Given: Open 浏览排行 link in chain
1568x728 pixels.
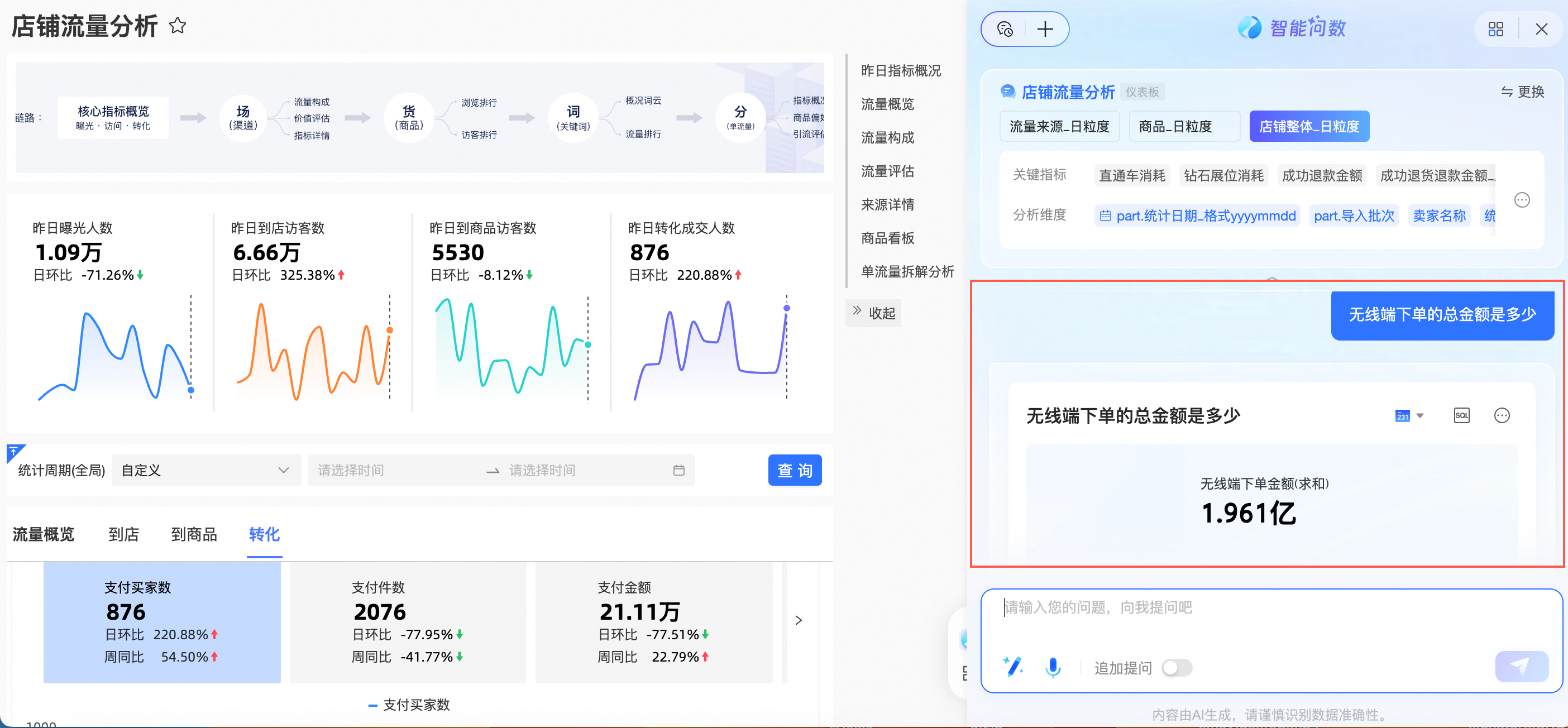Looking at the screenshot, I should coord(479,102).
